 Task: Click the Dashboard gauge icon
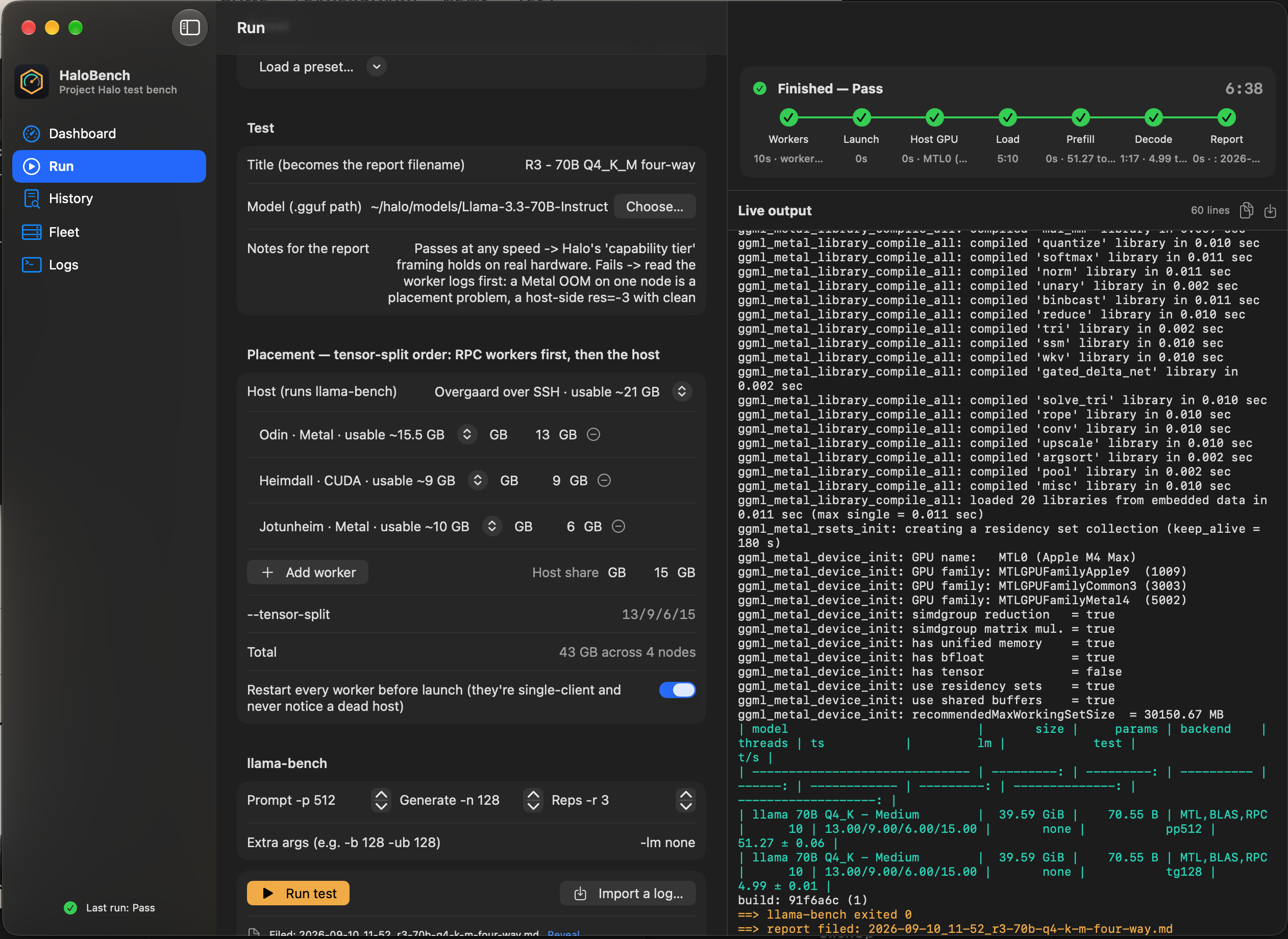click(31, 134)
